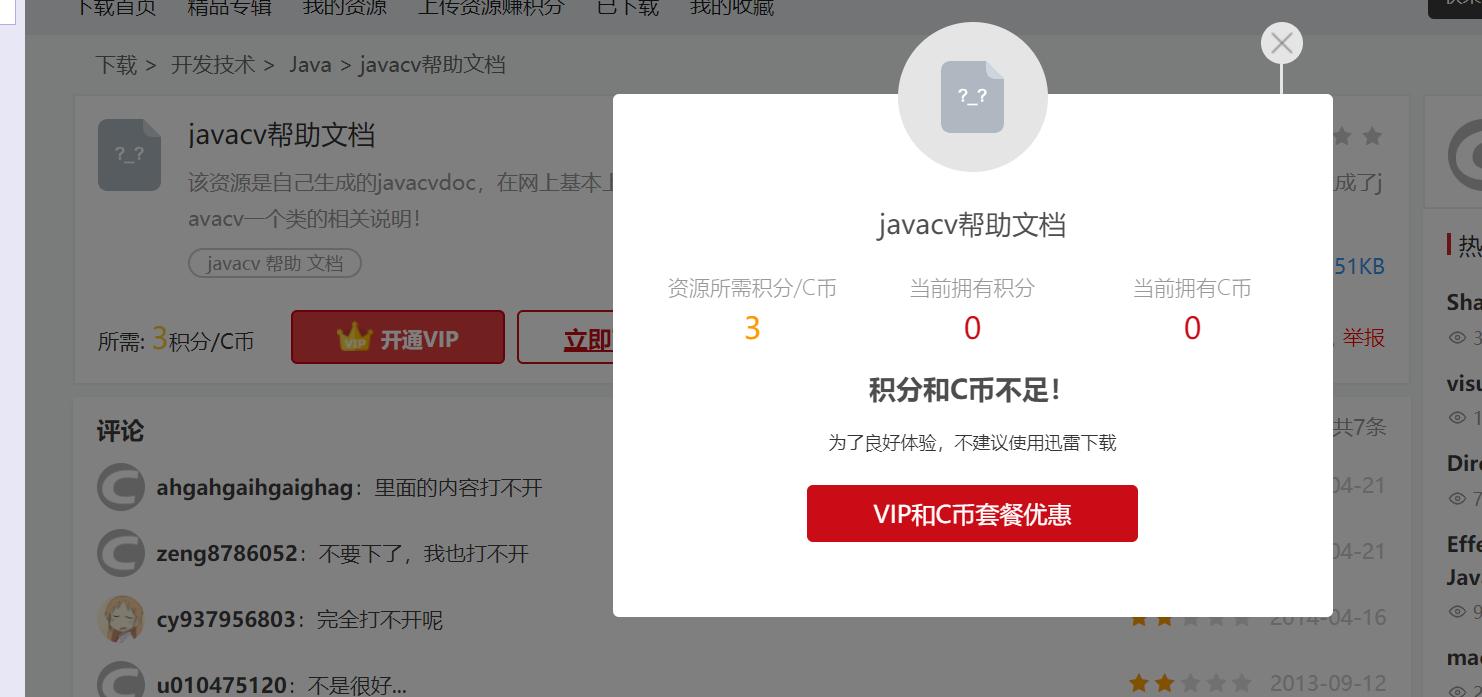Open zeng8786052's avatar icon
The height and width of the screenshot is (697, 1482).
pos(121,553)
